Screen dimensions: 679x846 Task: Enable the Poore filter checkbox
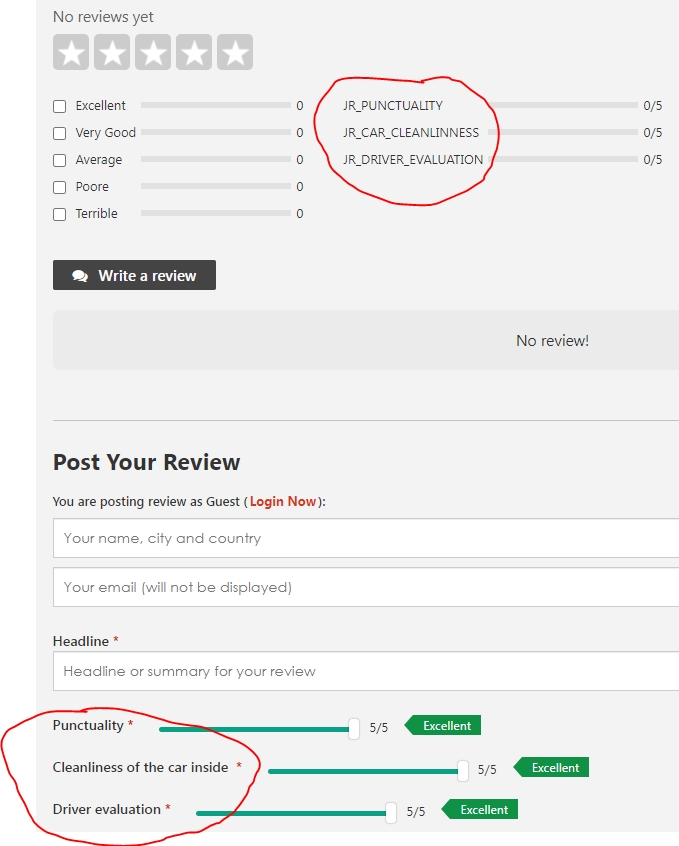(60, 187)
